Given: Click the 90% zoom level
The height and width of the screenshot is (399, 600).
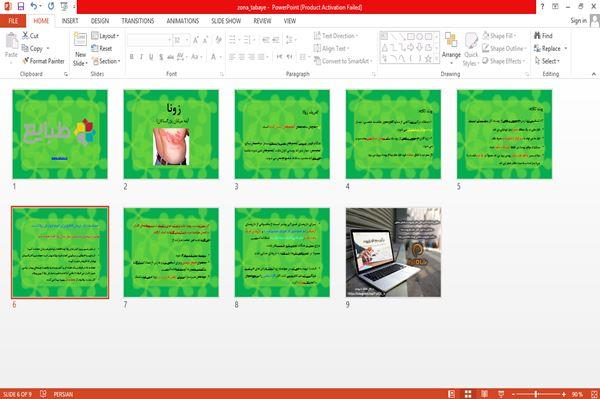Looking at the screenshot, I should point(577,394).
